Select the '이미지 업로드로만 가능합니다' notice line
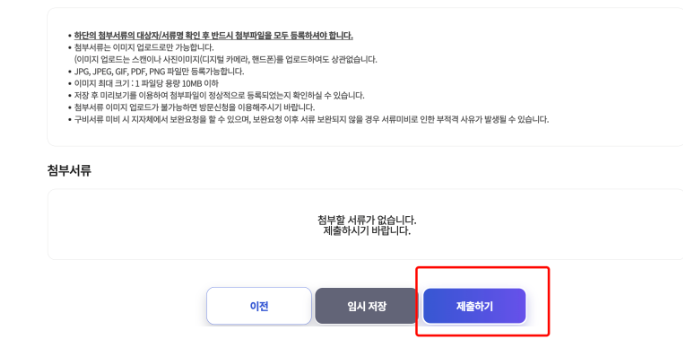Screen dimensions: 683x361 coord(144,47)
